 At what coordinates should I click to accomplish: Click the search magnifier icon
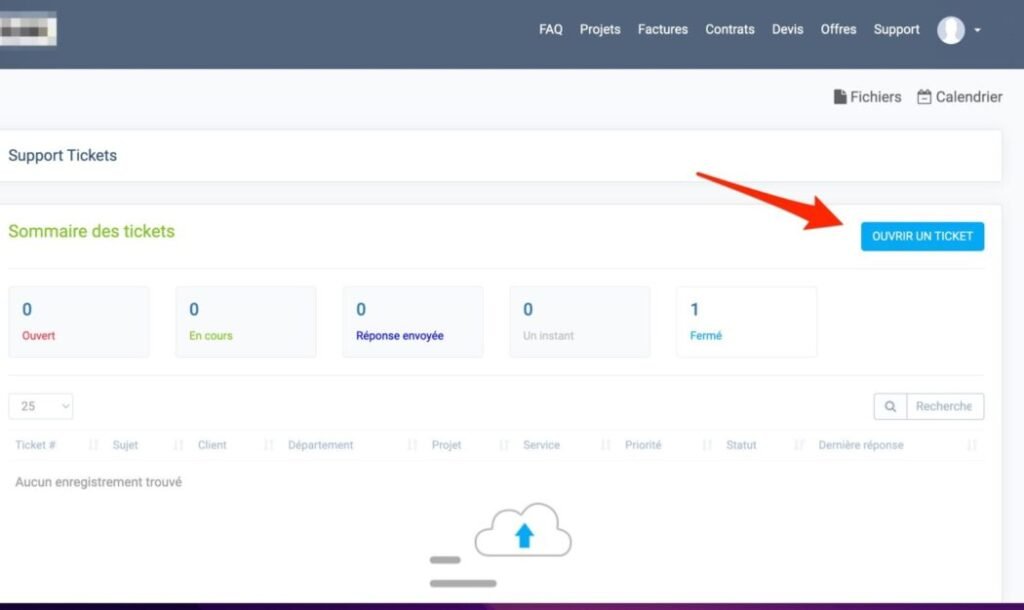pos(890,406)
